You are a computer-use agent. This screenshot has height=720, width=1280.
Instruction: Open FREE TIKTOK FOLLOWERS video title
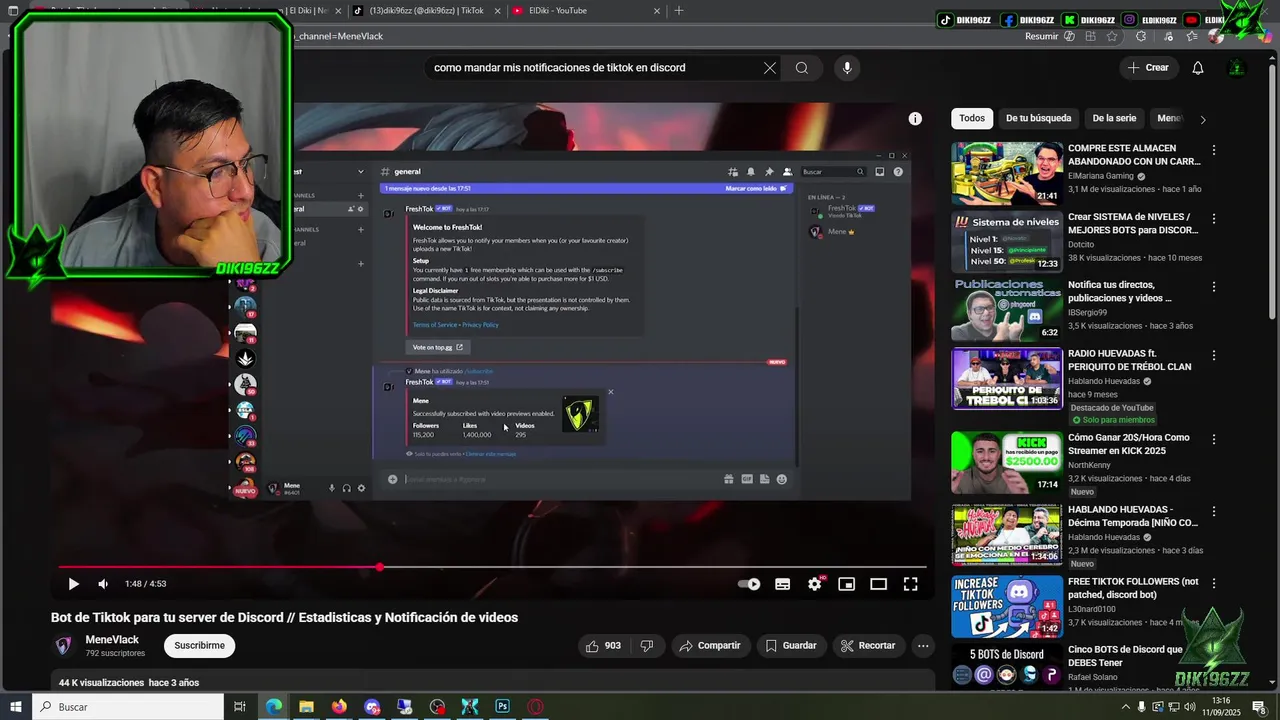tap(1133, 588)
